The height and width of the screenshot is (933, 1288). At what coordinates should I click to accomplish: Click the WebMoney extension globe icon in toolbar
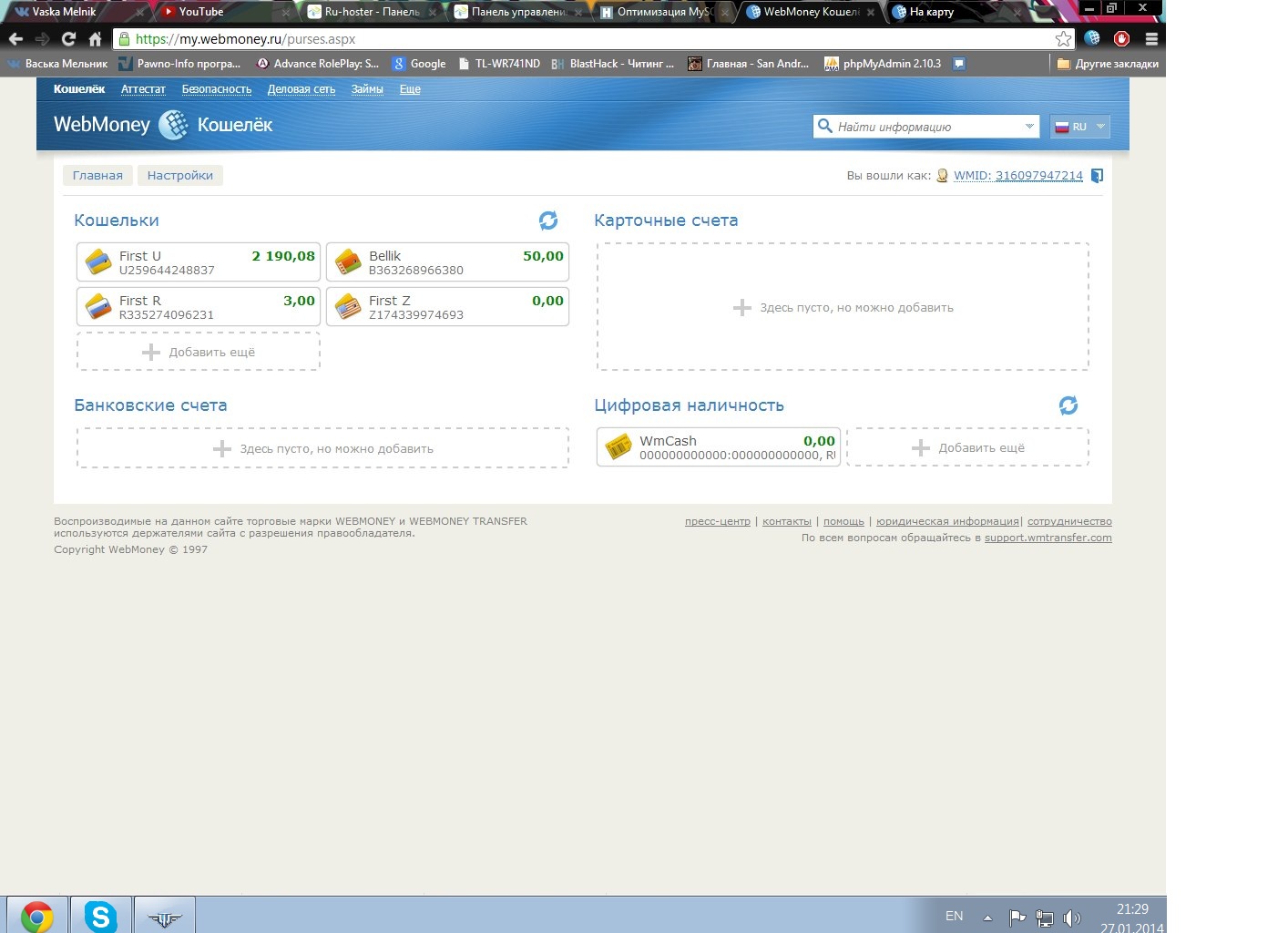click(1092, 39)
